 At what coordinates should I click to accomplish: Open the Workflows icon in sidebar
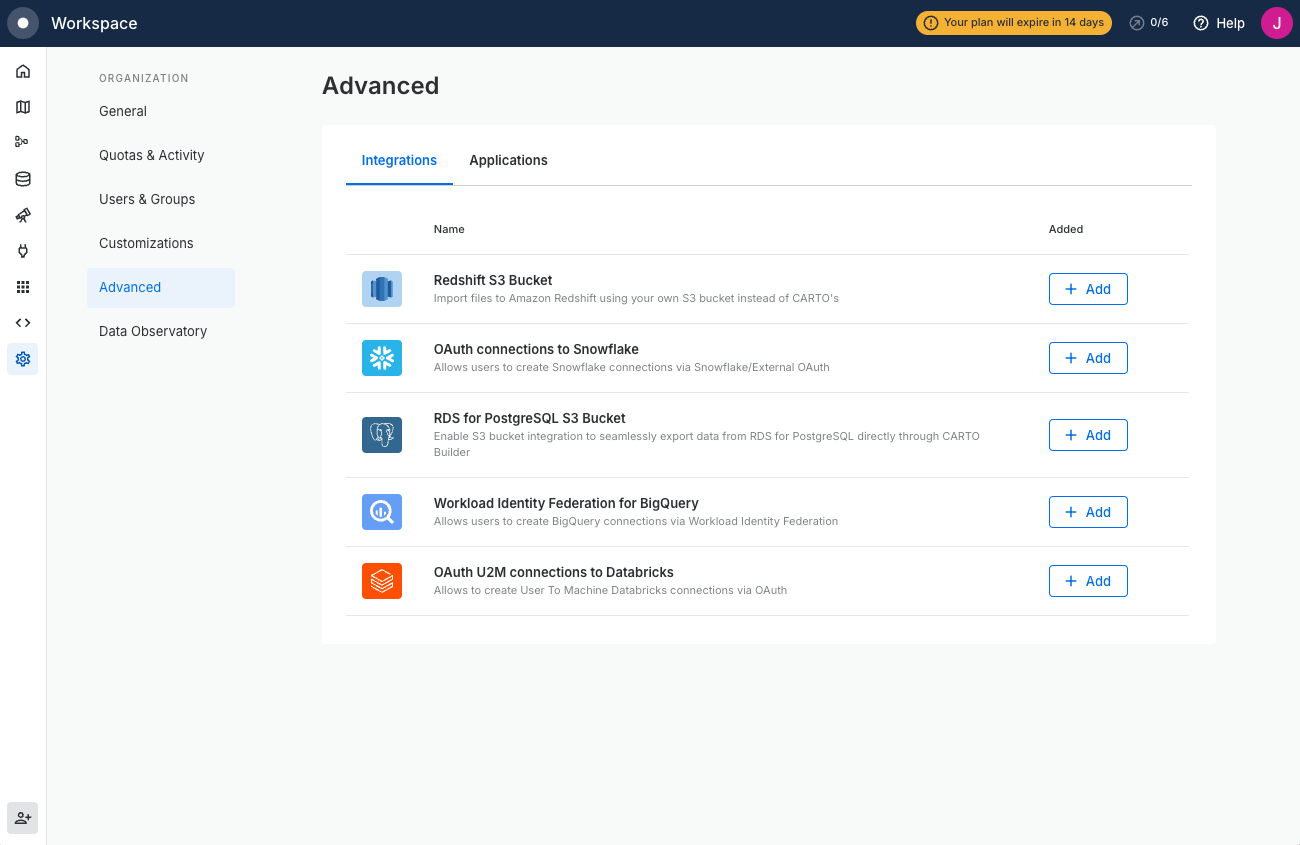(23, 143)
